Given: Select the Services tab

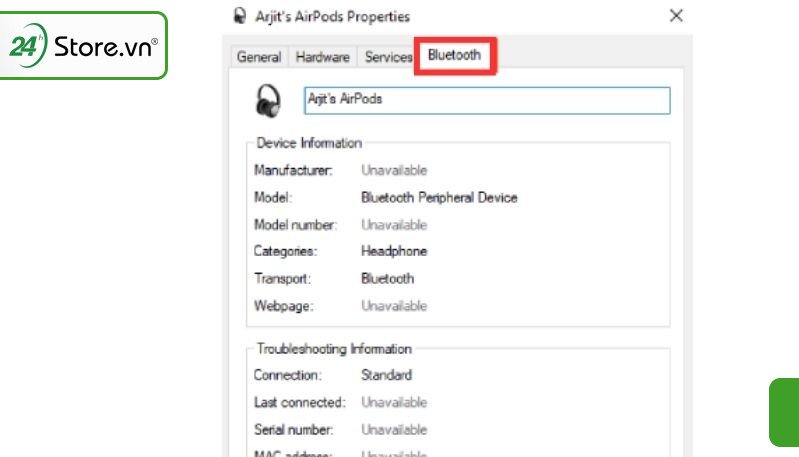Looking at the screenshot, I should tap(388, 57).
